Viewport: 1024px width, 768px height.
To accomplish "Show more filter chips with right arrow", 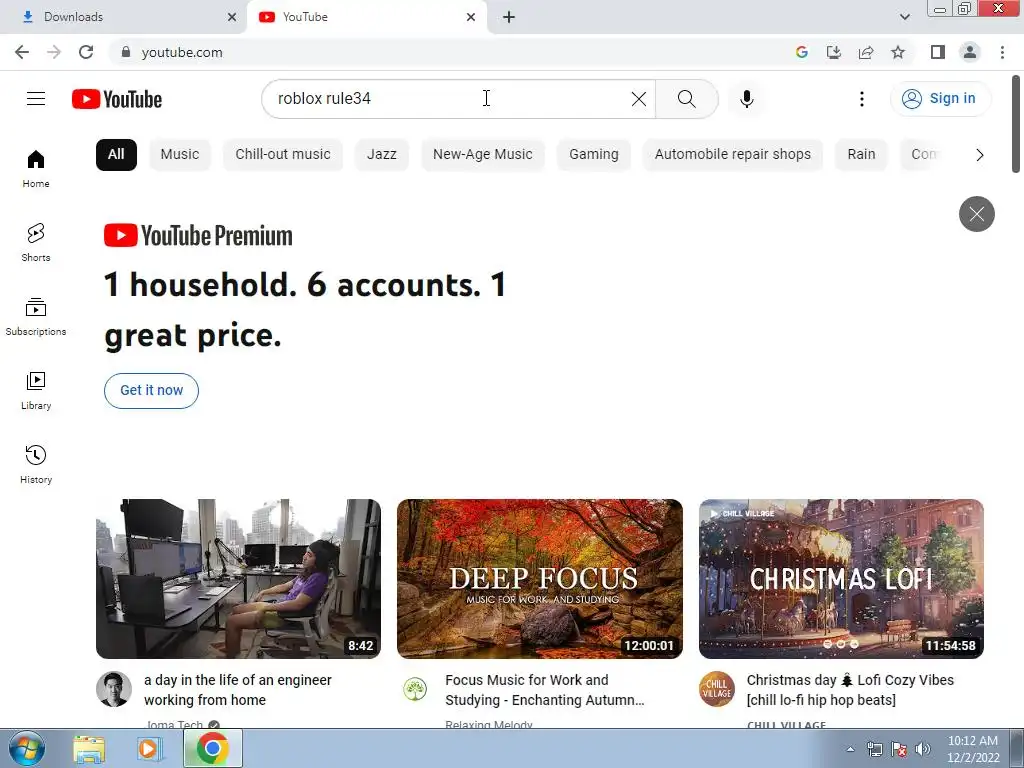I will [x=980, y=155].
